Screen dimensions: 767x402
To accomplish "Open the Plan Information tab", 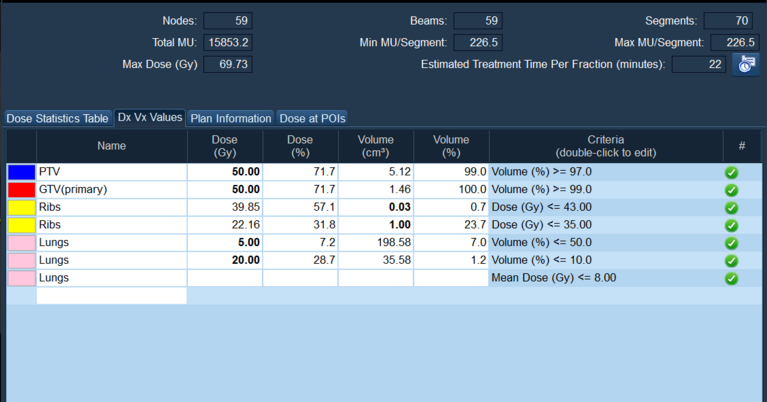I will [x=231, y=118].
